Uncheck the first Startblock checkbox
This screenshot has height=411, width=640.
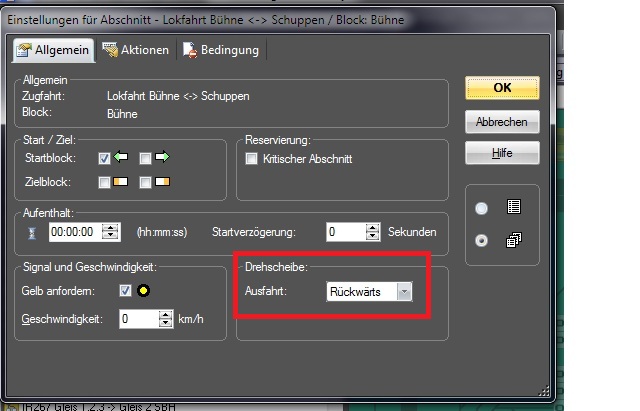104,158
